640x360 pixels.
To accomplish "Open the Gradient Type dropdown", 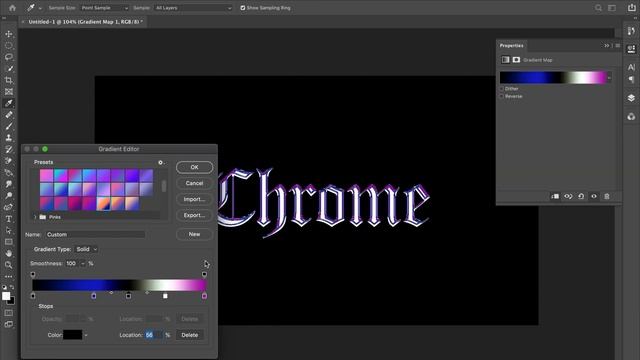I will (86, 249).
